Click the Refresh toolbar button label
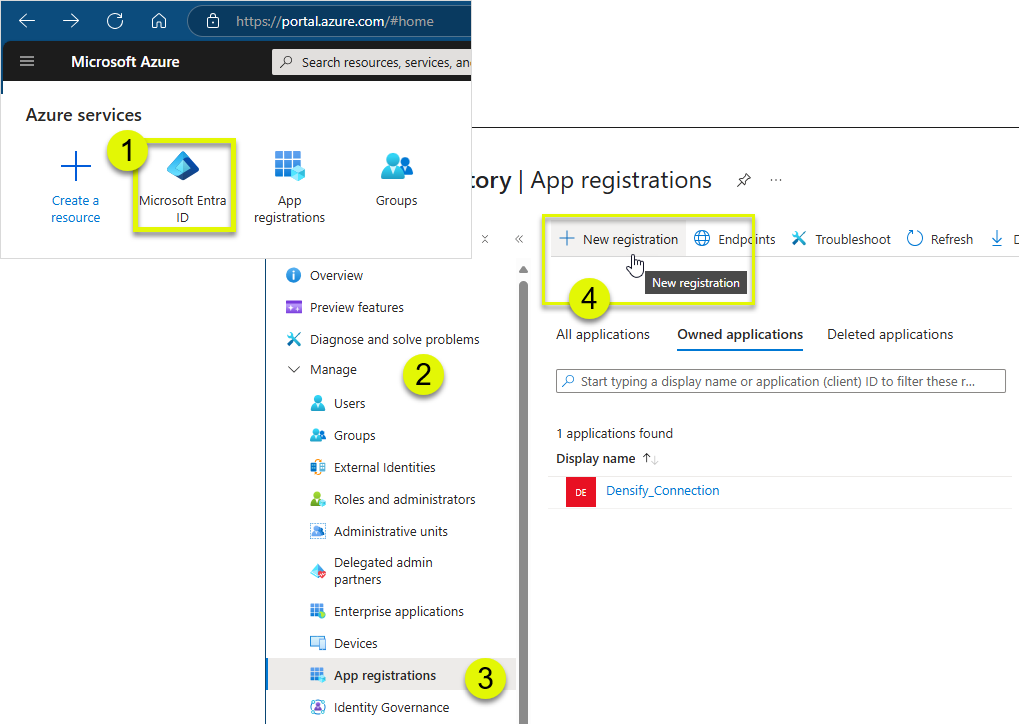 (x=951, y=239)
